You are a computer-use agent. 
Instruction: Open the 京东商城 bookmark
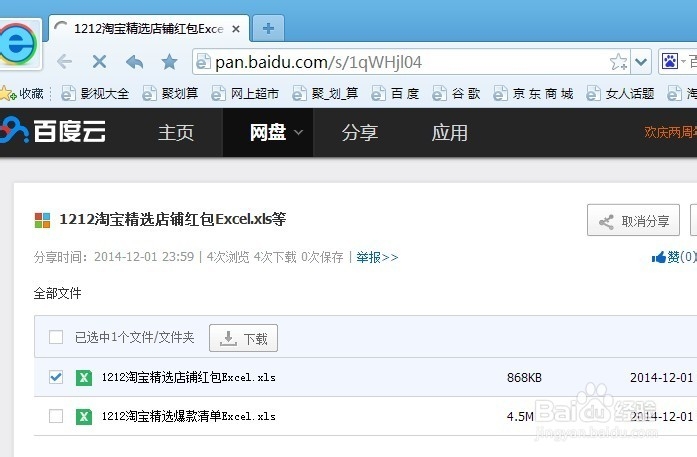(533, 93)
